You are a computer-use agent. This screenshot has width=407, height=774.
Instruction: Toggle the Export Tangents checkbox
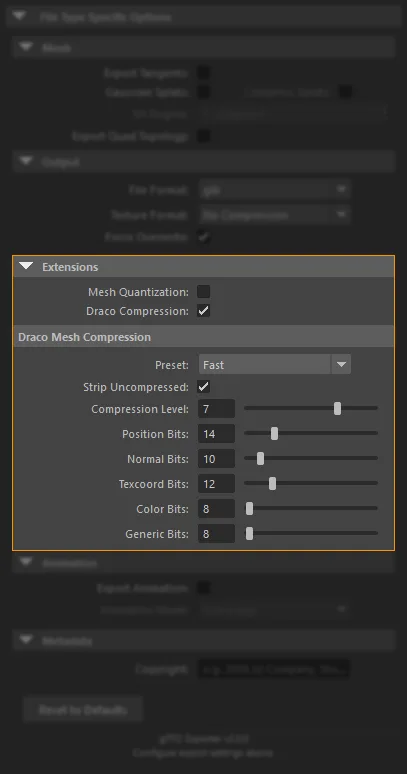pyautogui.click(x=203, y=73)
